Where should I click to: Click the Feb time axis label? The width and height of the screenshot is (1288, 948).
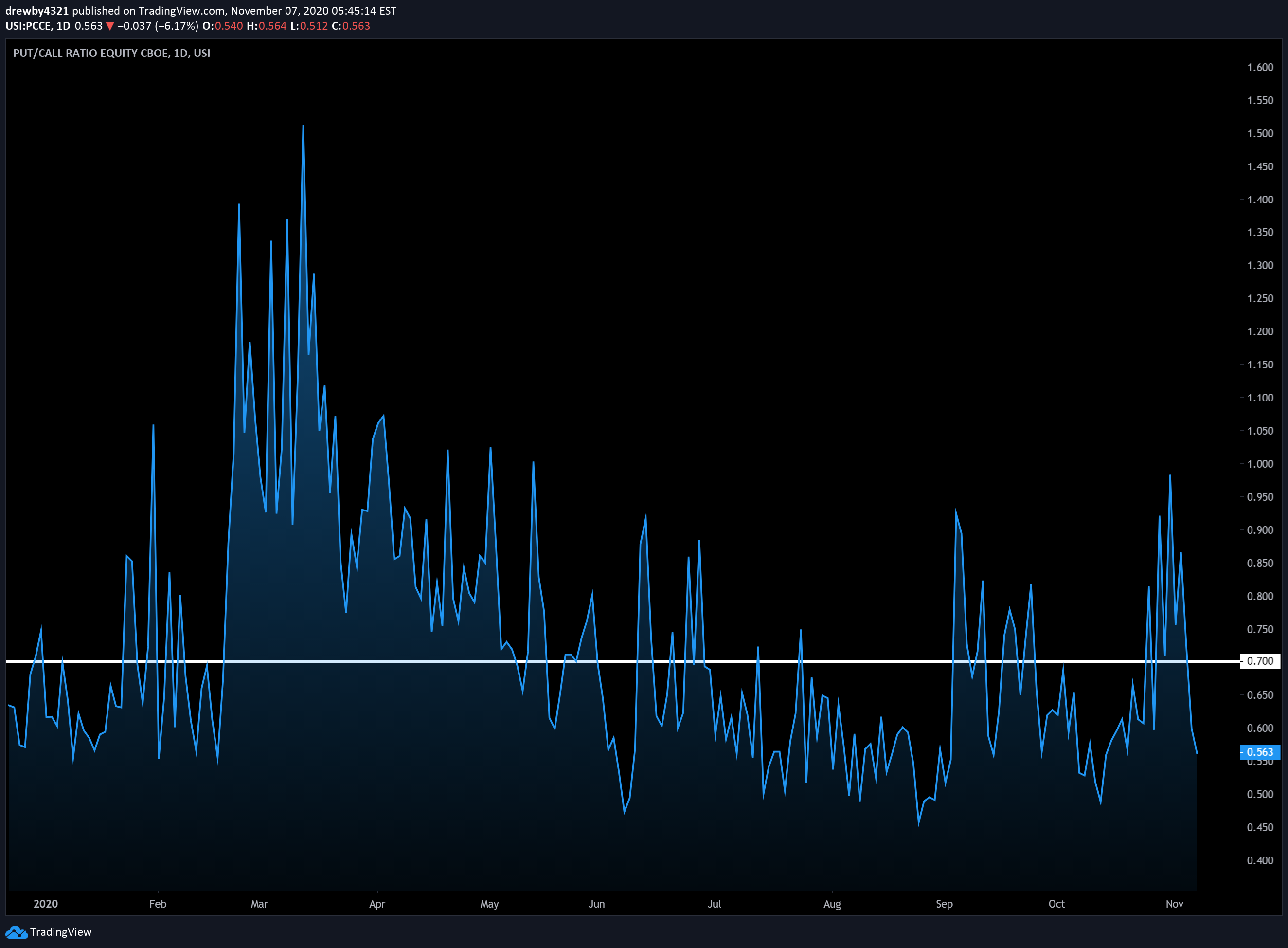[x=158, y=904]
